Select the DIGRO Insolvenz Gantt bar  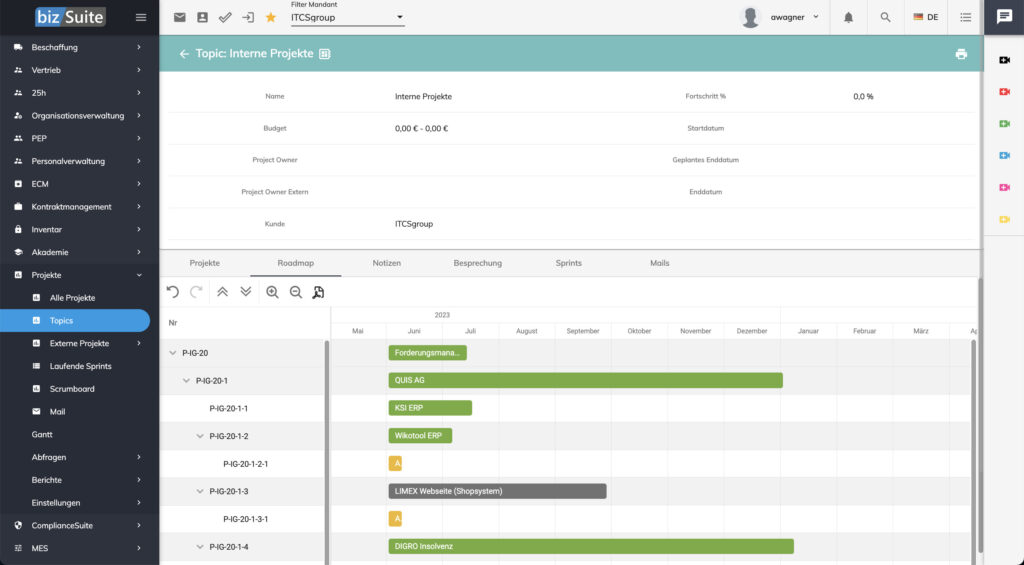tap(591, 546)
